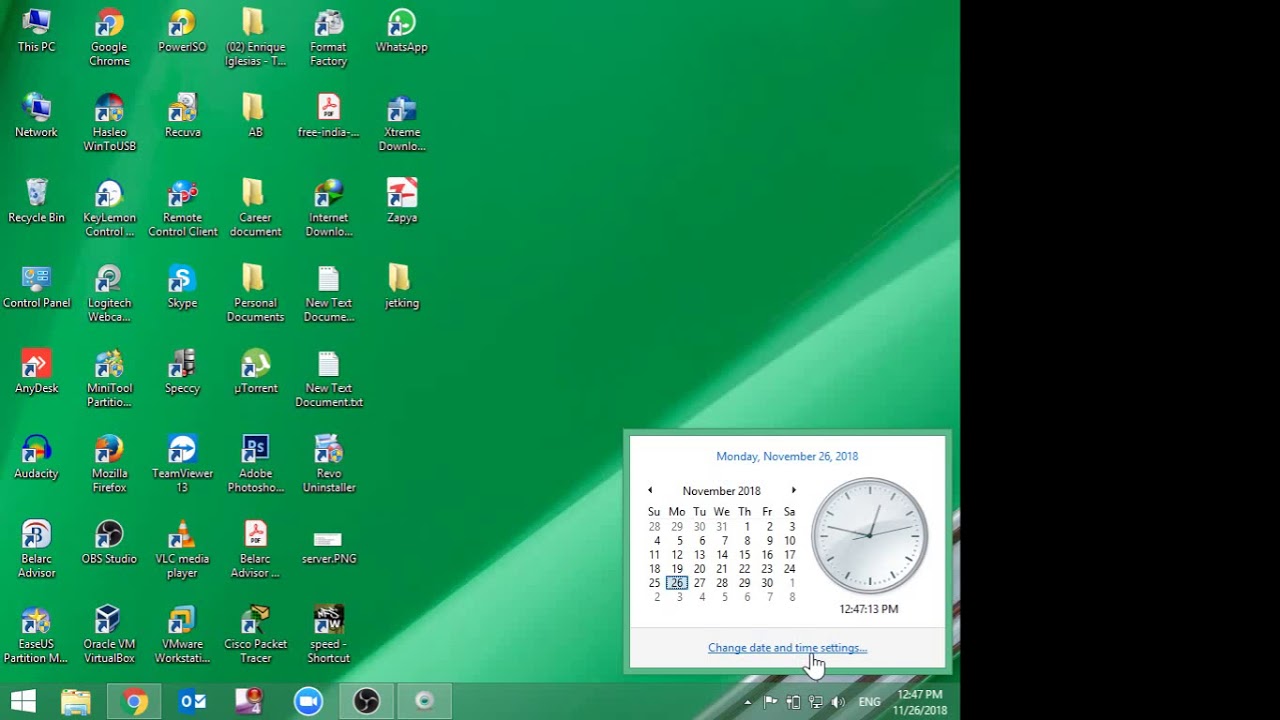The image size is (1280, 720).
Task: Open the This PC desktop icon
Action: pyautogui.click(x=36, y=31)
